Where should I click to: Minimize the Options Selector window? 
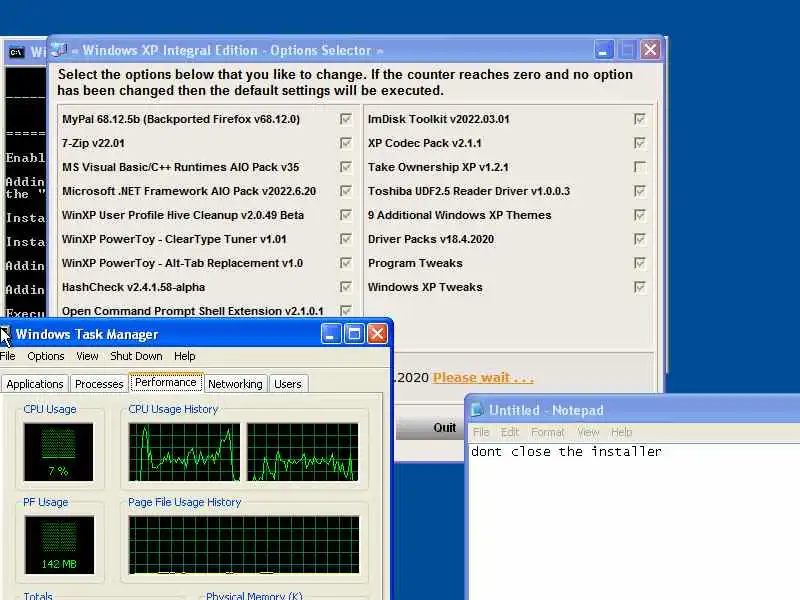tap(604, 50)
